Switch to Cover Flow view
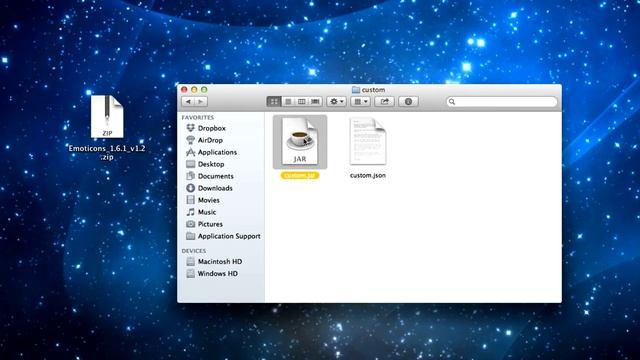Viewport: 640px width, 360px height. [315, 101]
